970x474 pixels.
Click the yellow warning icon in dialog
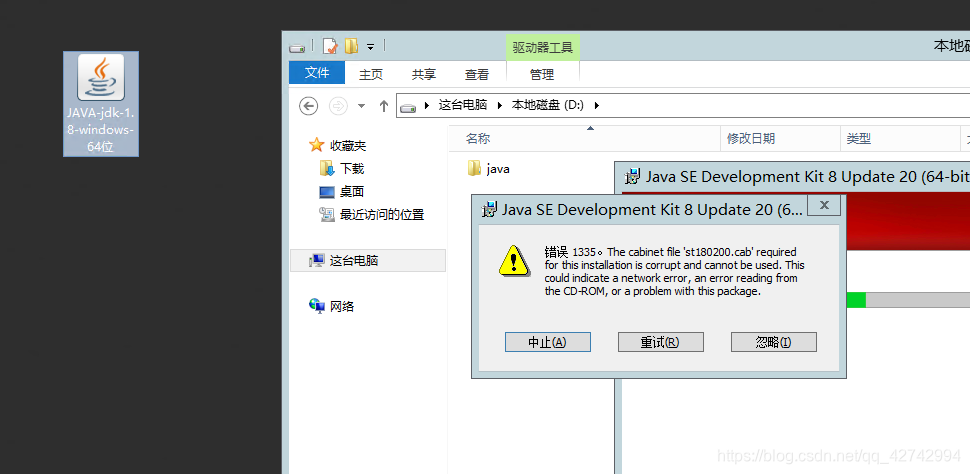tap(515, 260)
